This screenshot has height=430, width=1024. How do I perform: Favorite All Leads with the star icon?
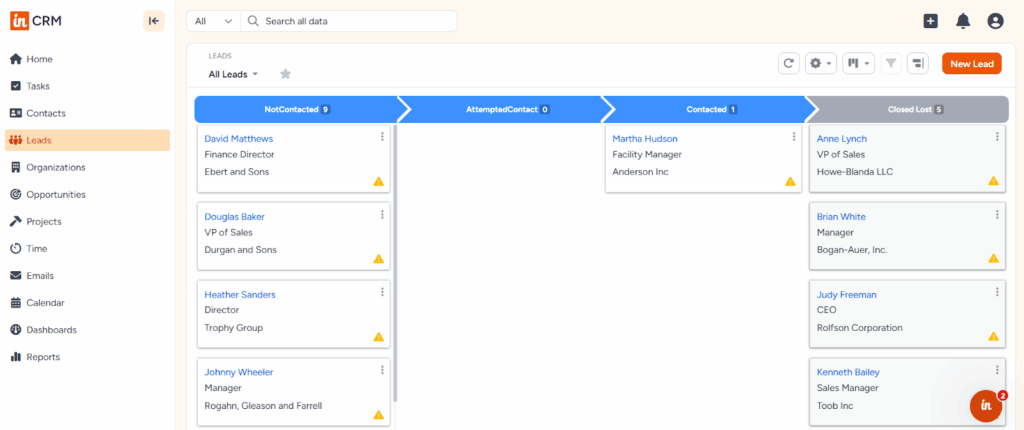[x=285, y=74]
